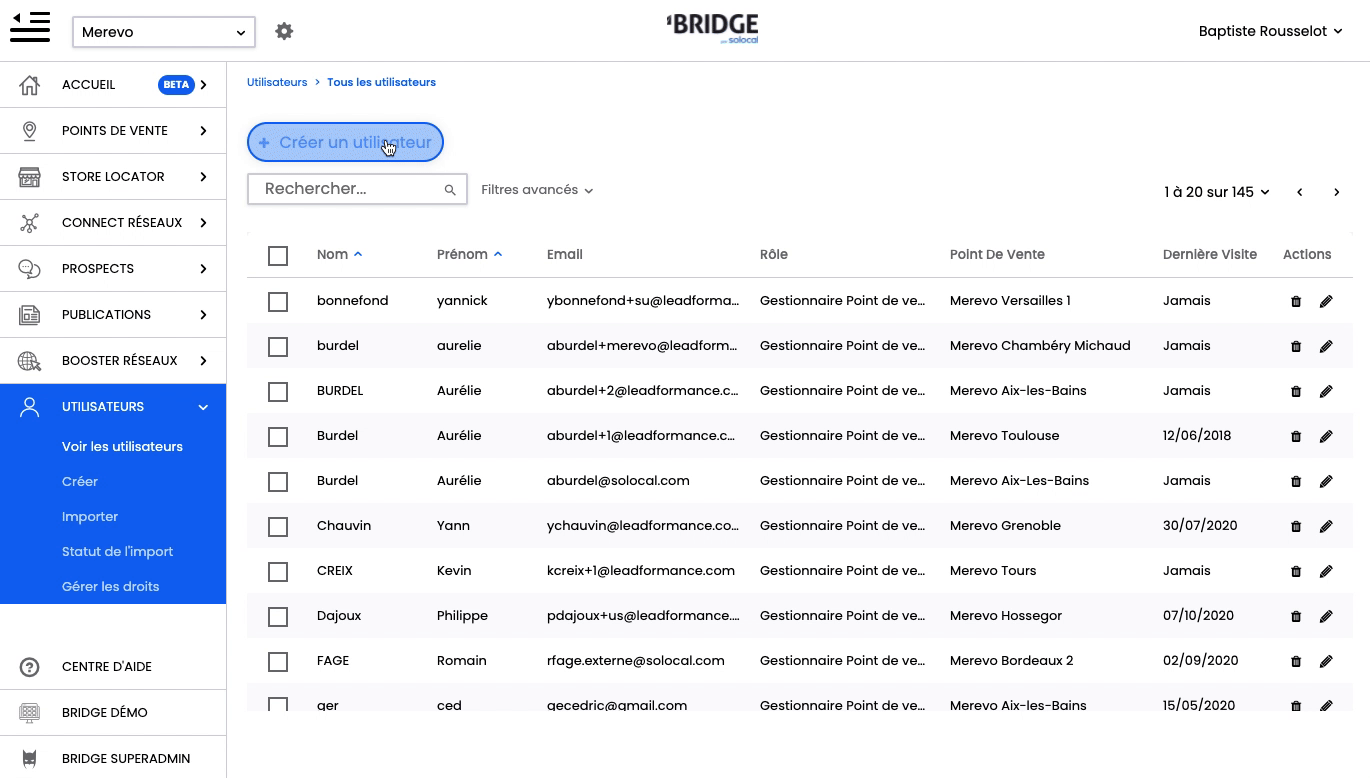This screenshot has width=1370, height=778.
Task: Click the Bridge Superadmin mask icon
Action: 30,759
